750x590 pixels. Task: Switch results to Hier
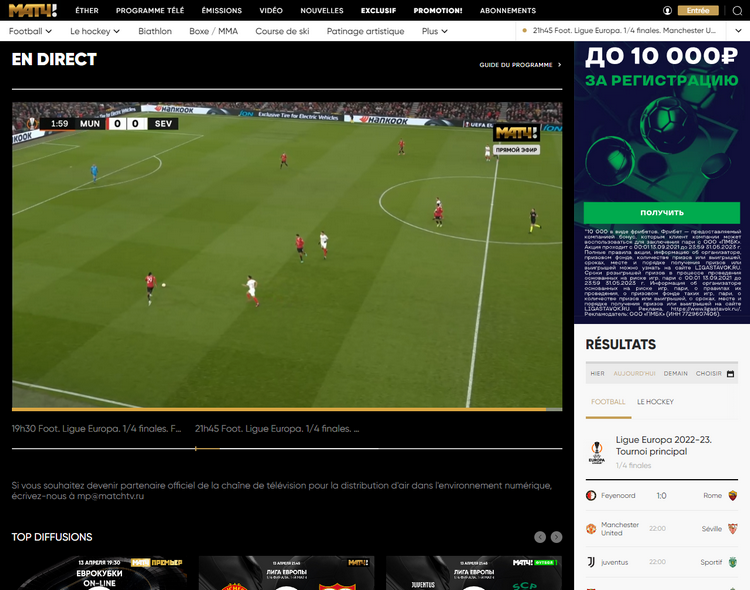pos(597,374)
